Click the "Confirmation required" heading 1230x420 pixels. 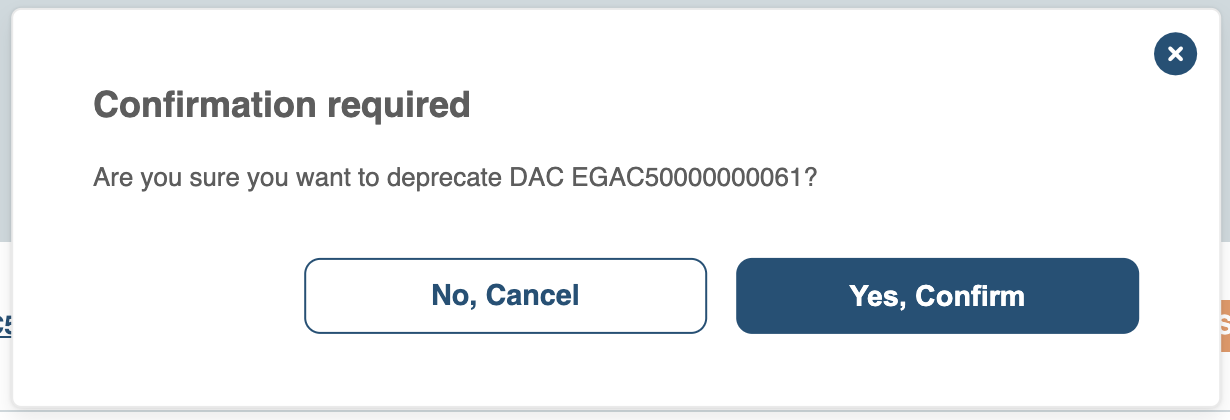coord(281,104)
